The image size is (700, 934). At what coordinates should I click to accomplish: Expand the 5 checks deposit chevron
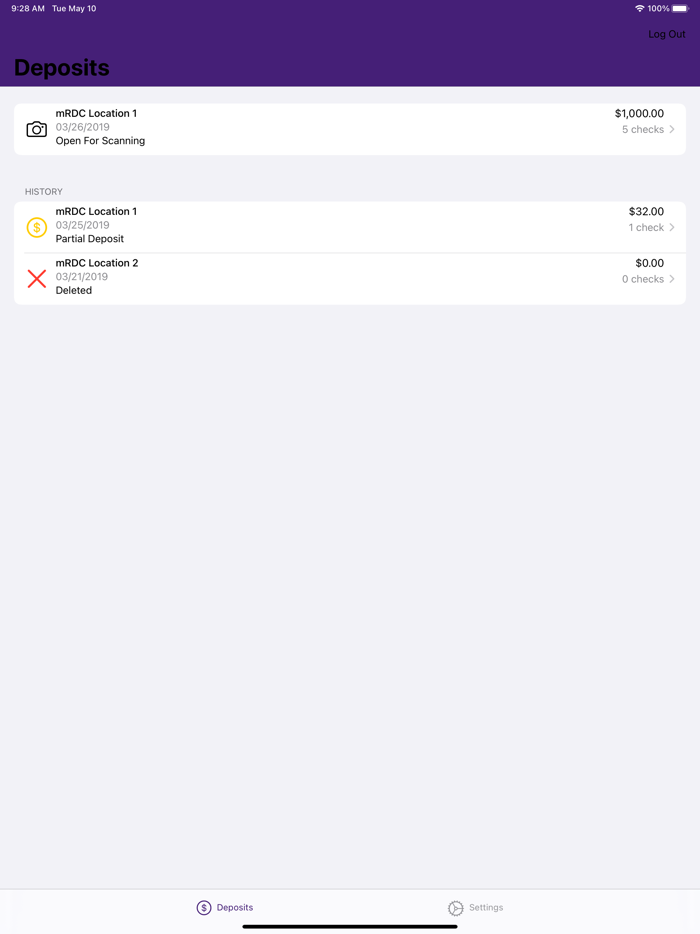pos(672,129)
